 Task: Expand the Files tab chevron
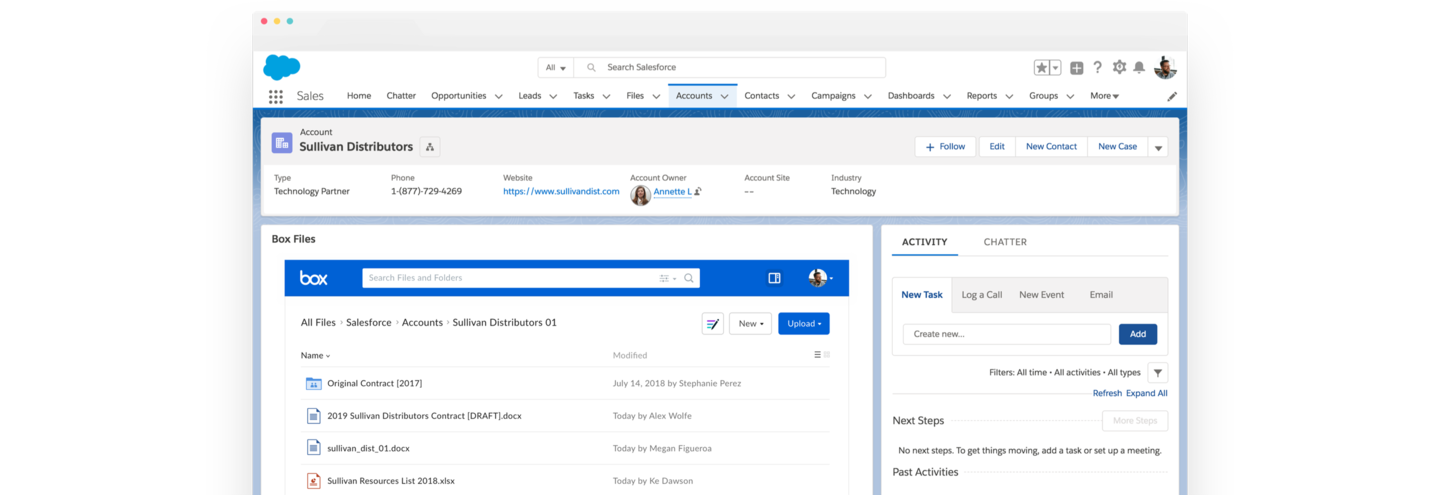click(x=656, y=96)
